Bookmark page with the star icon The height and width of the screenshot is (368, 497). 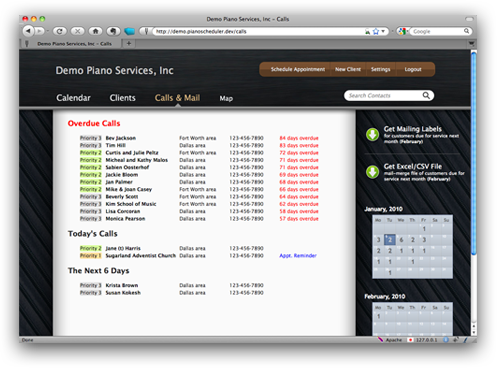376,31
